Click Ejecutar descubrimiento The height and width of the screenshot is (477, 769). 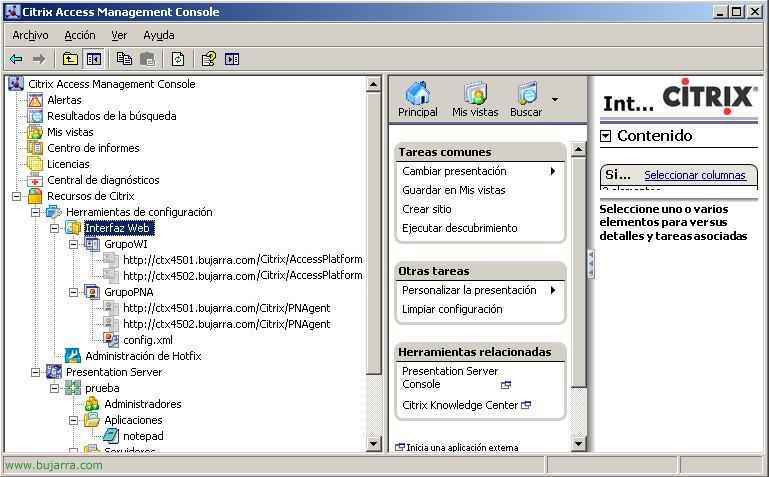coord(460,228)
